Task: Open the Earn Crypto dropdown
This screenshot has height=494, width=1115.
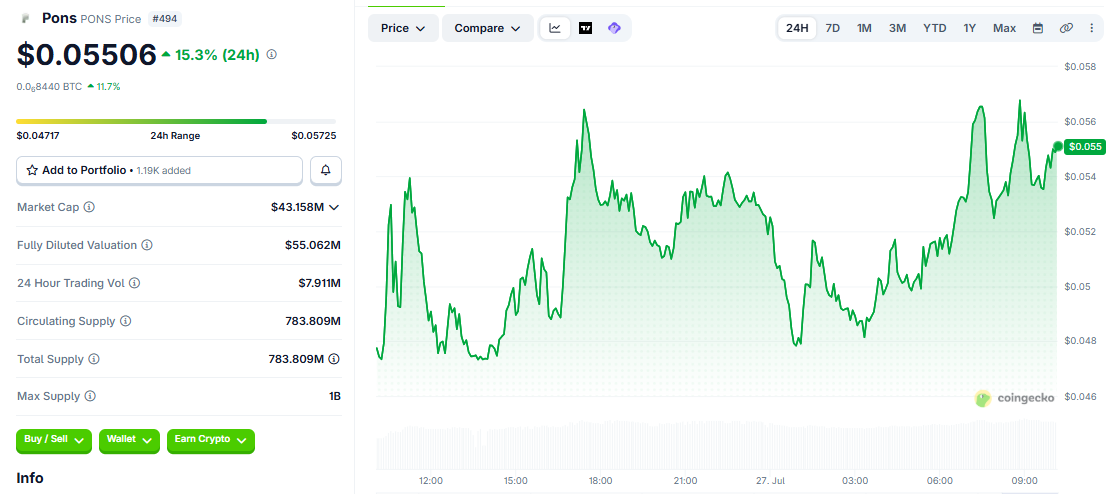Action: (210, 440)
